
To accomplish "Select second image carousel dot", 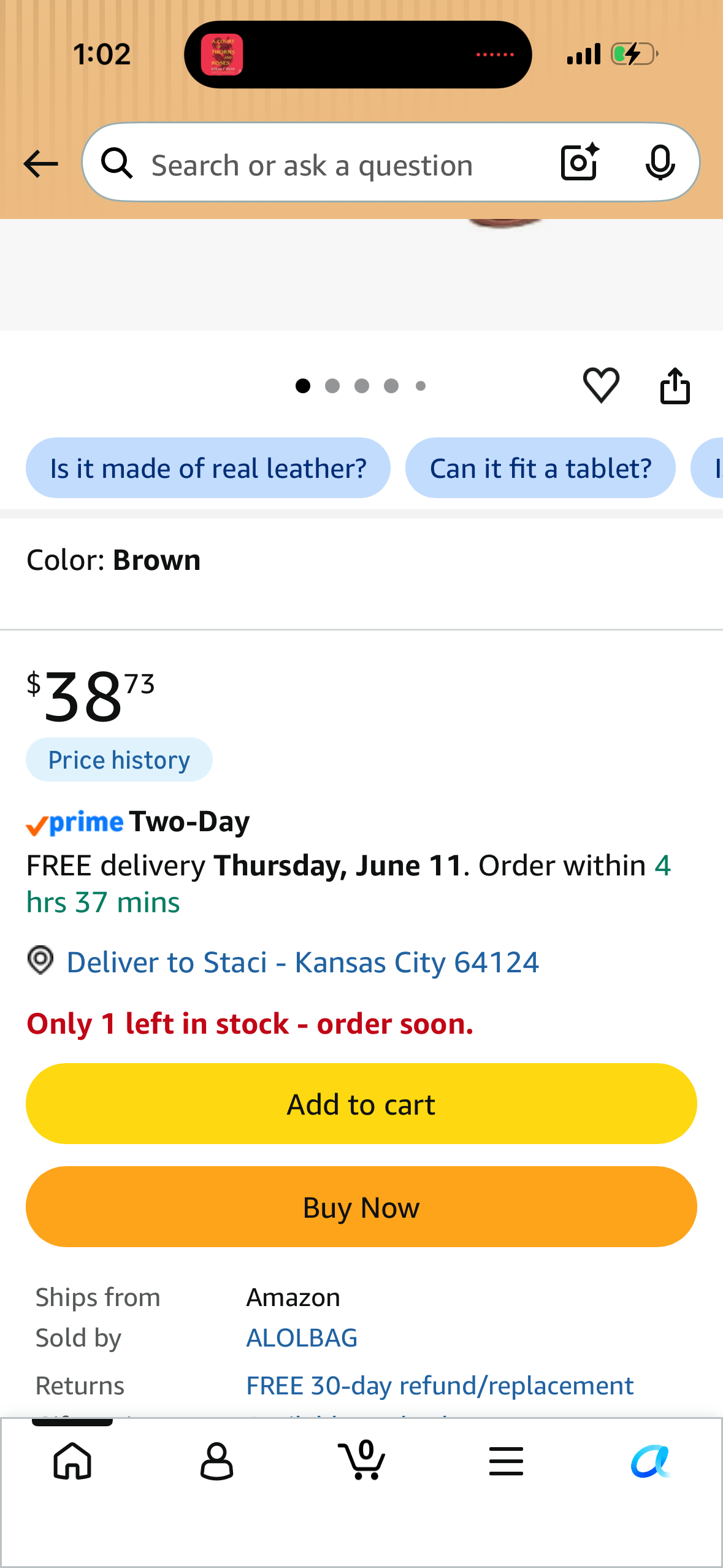I will [332, 386].
